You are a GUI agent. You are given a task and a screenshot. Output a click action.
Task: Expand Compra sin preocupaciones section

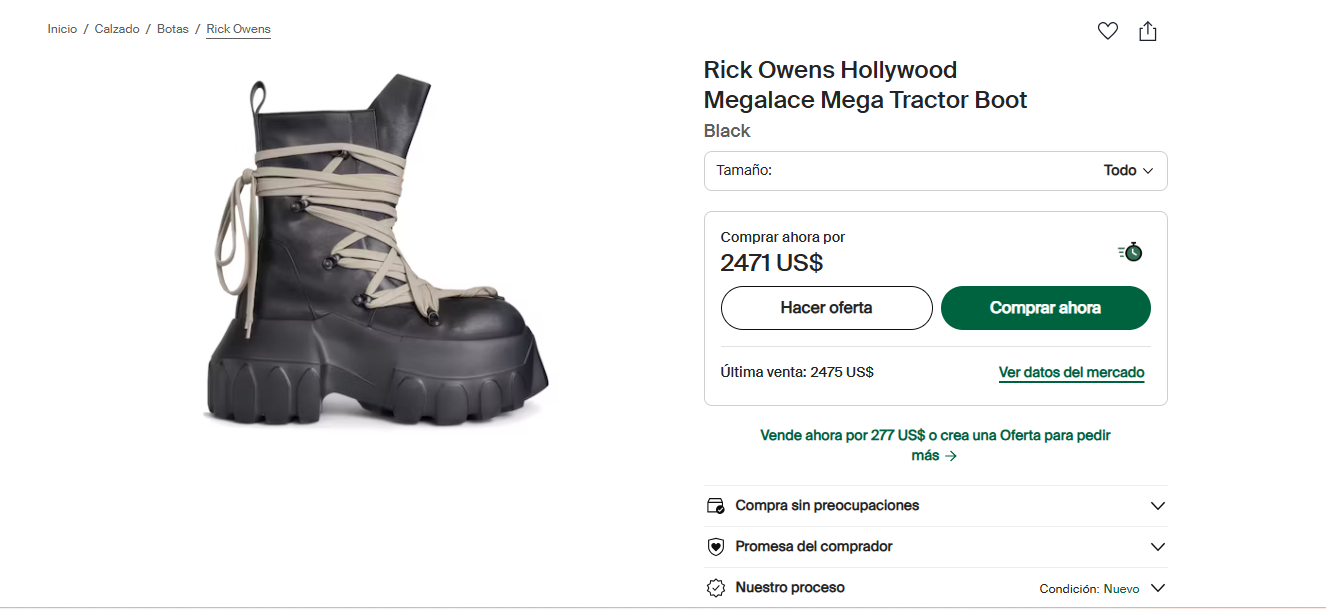click(1157, 506)
